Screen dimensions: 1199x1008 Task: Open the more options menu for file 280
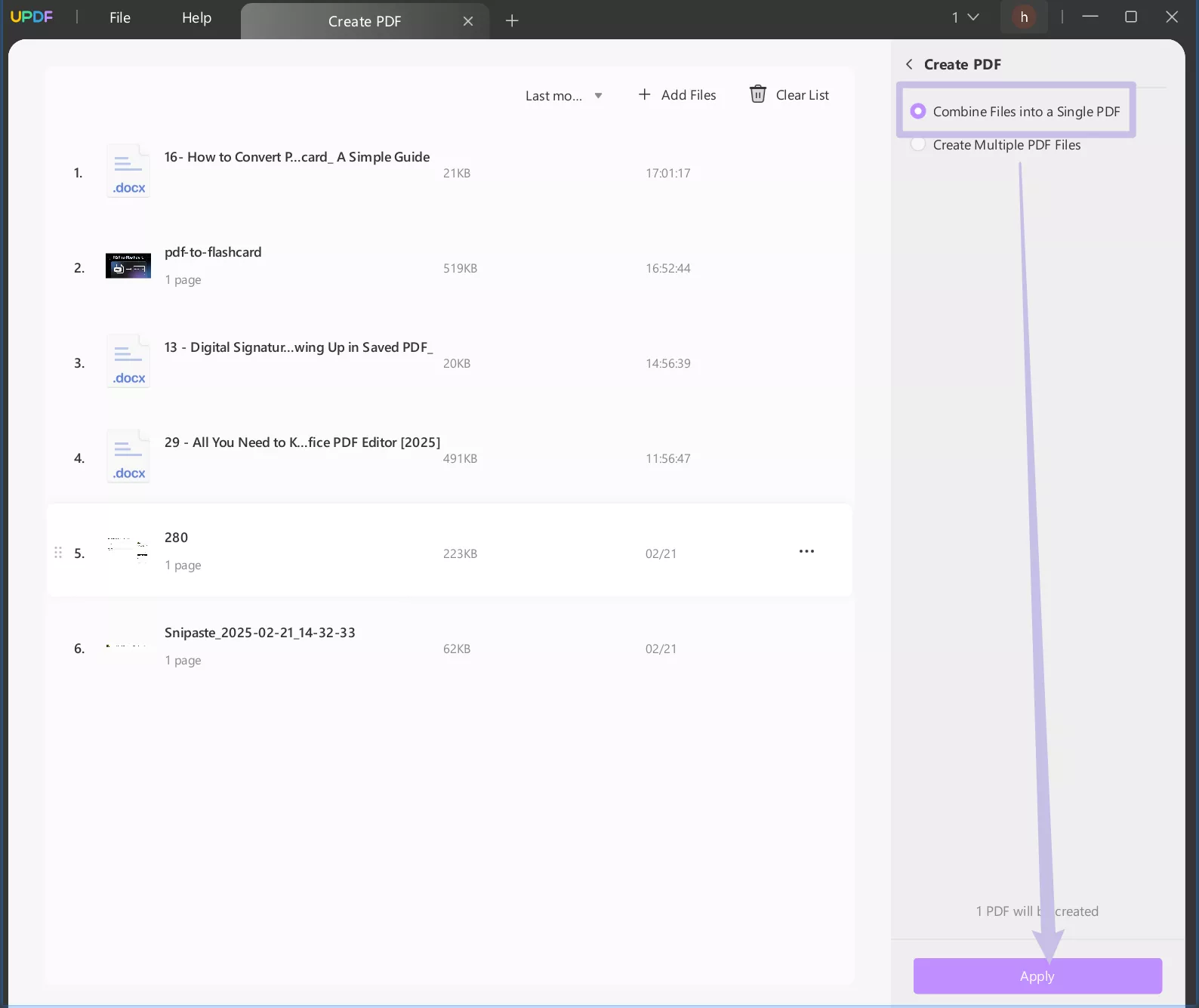click(806, 551)
